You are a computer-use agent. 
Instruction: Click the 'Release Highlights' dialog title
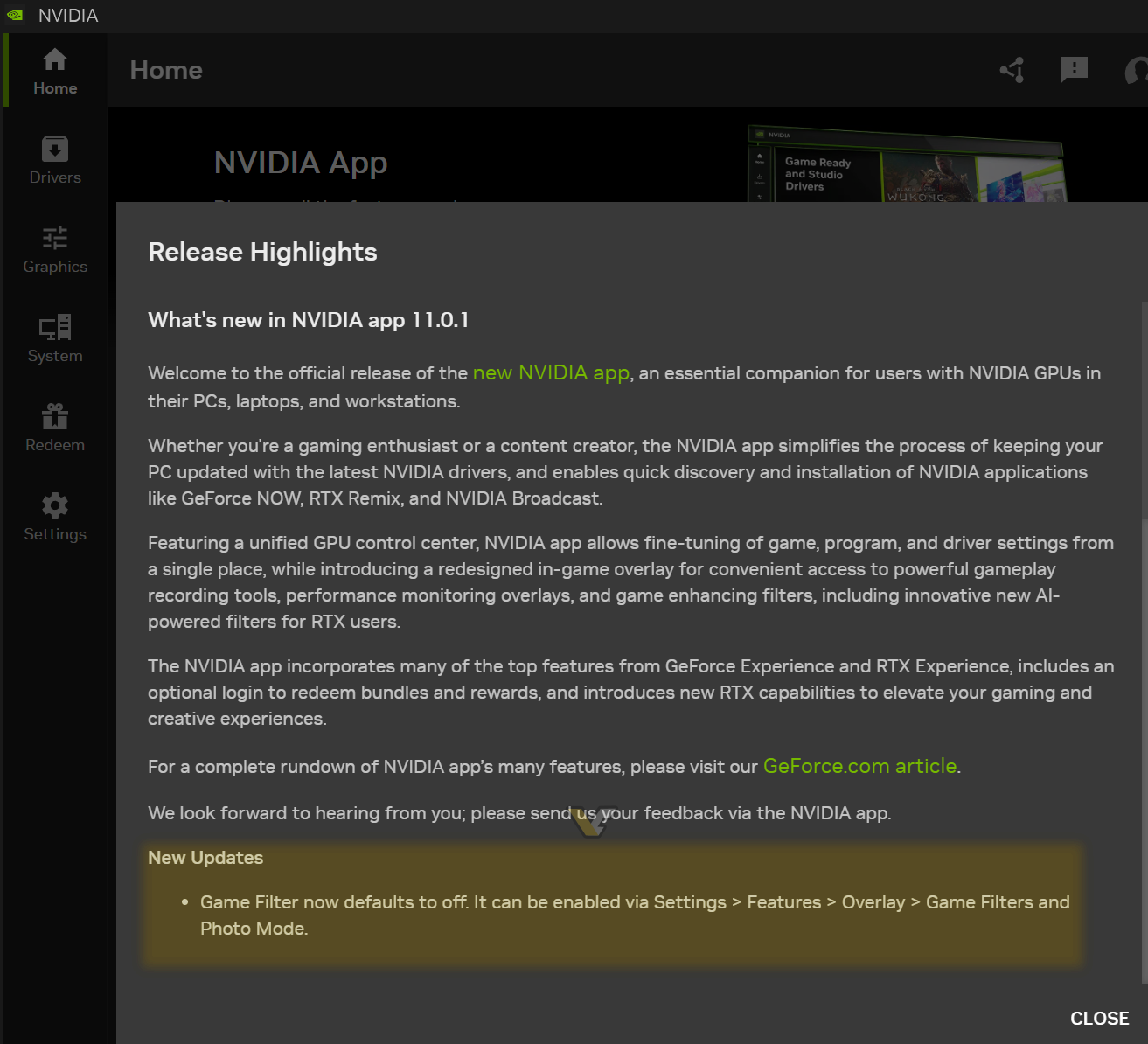point(262,252)
